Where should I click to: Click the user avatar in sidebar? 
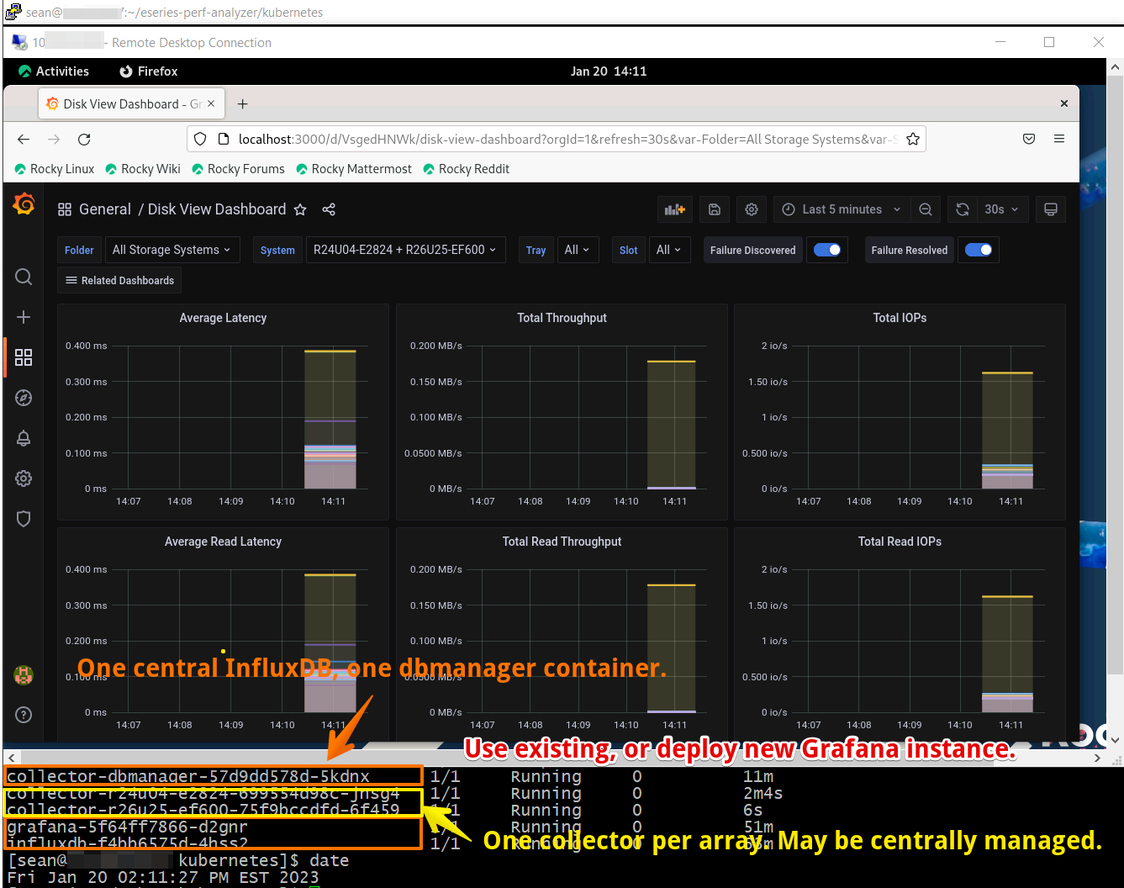pyautogui.click(x=24, y=674)
